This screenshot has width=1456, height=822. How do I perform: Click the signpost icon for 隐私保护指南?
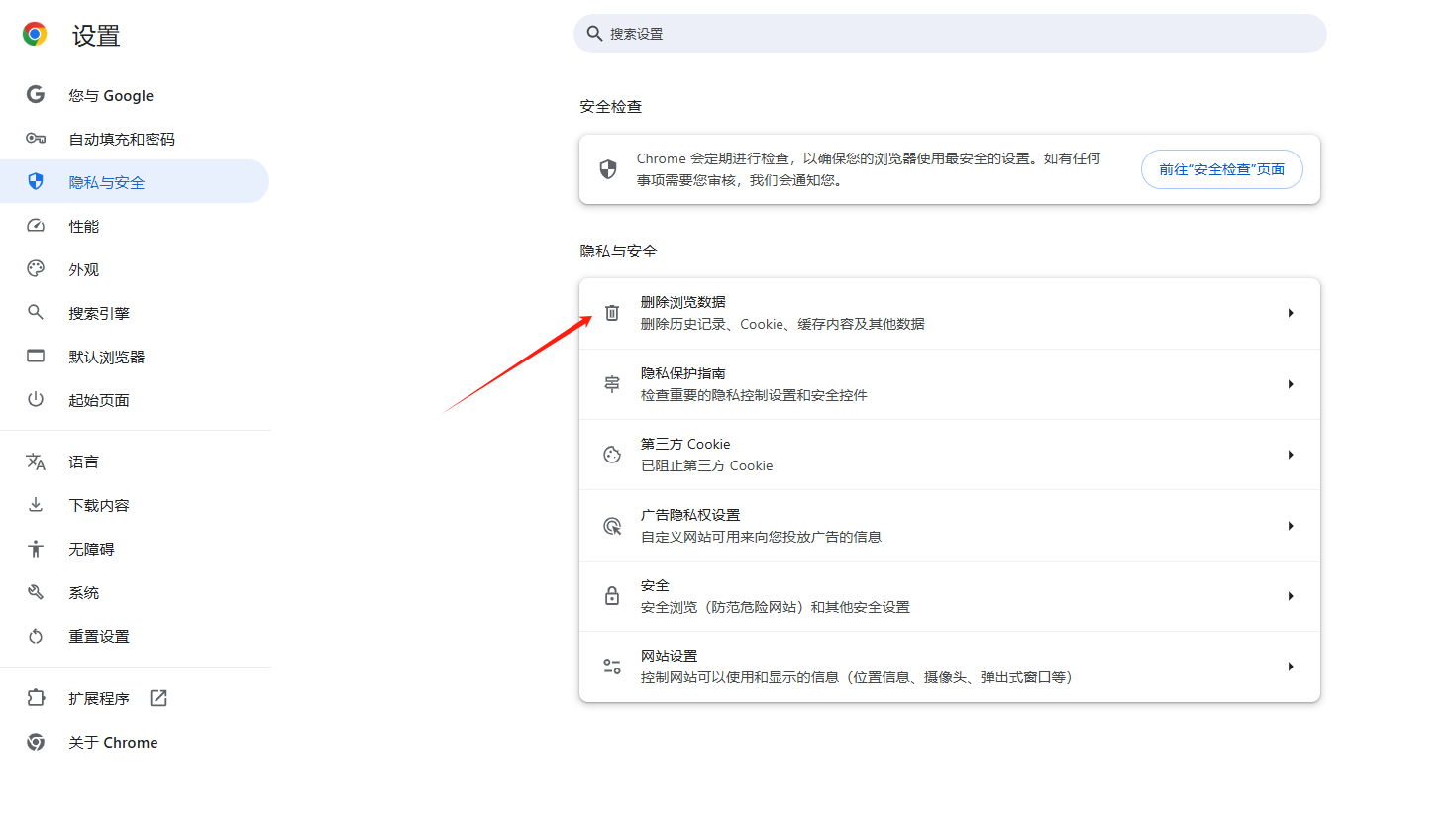[612, 384]
